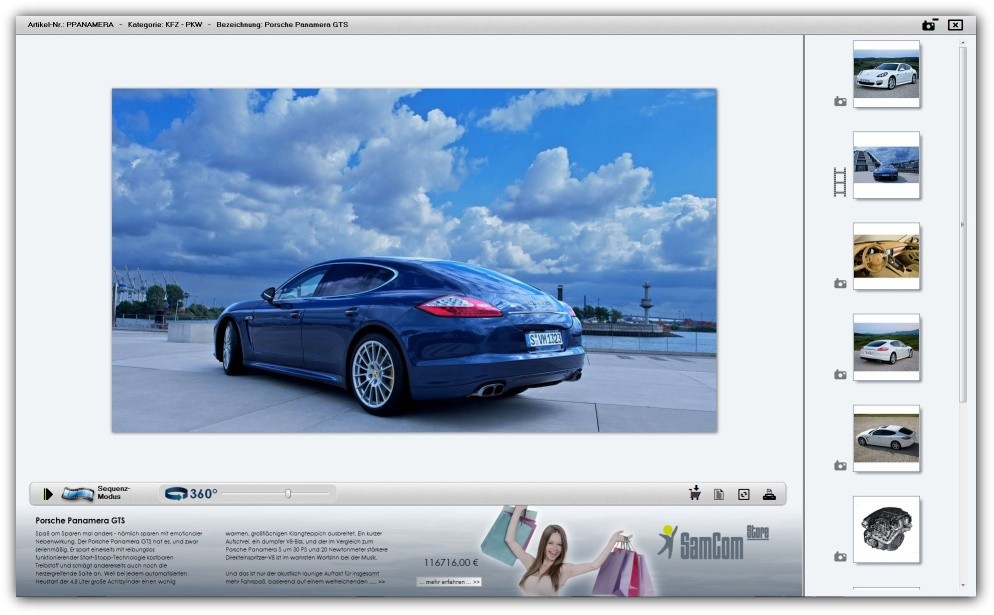
Task: Select the white Porsche top-side view thumbnail
Action: [886, 438]
